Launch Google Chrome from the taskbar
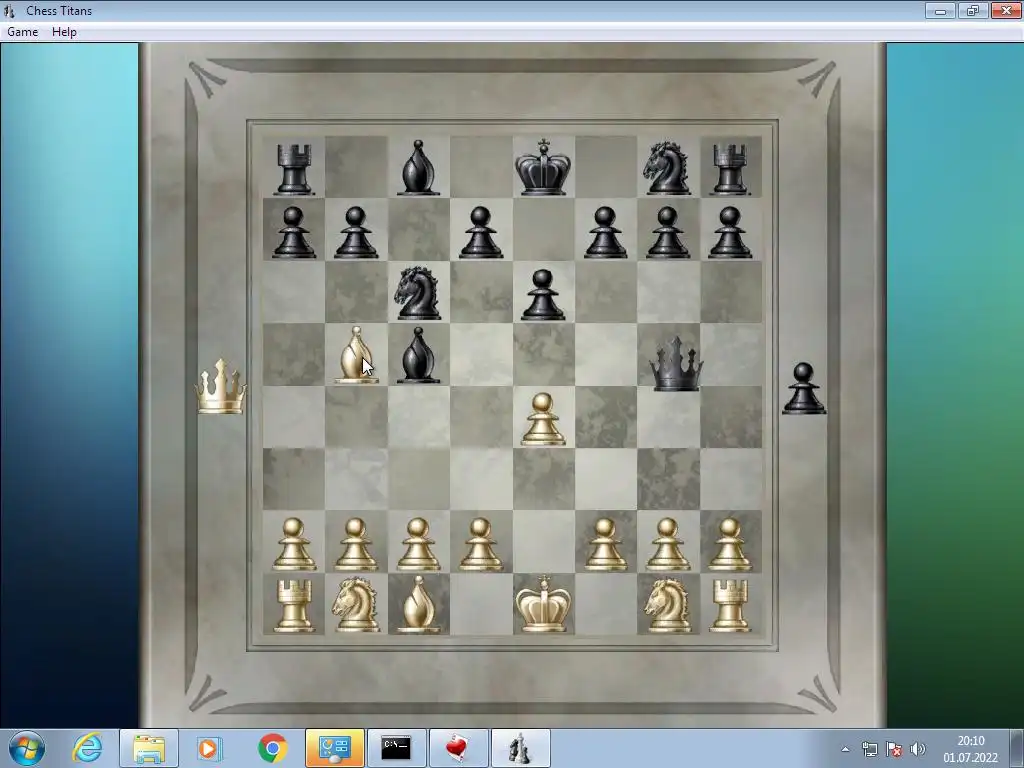1024x768 pixels. coord(272,748)
